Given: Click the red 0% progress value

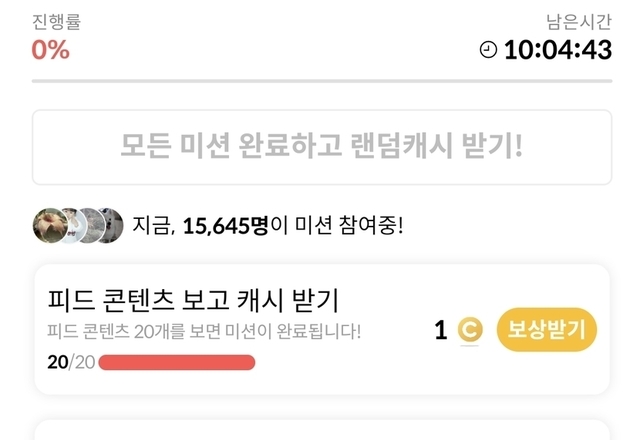Looking at the screenshot, I should click(51, 50).
